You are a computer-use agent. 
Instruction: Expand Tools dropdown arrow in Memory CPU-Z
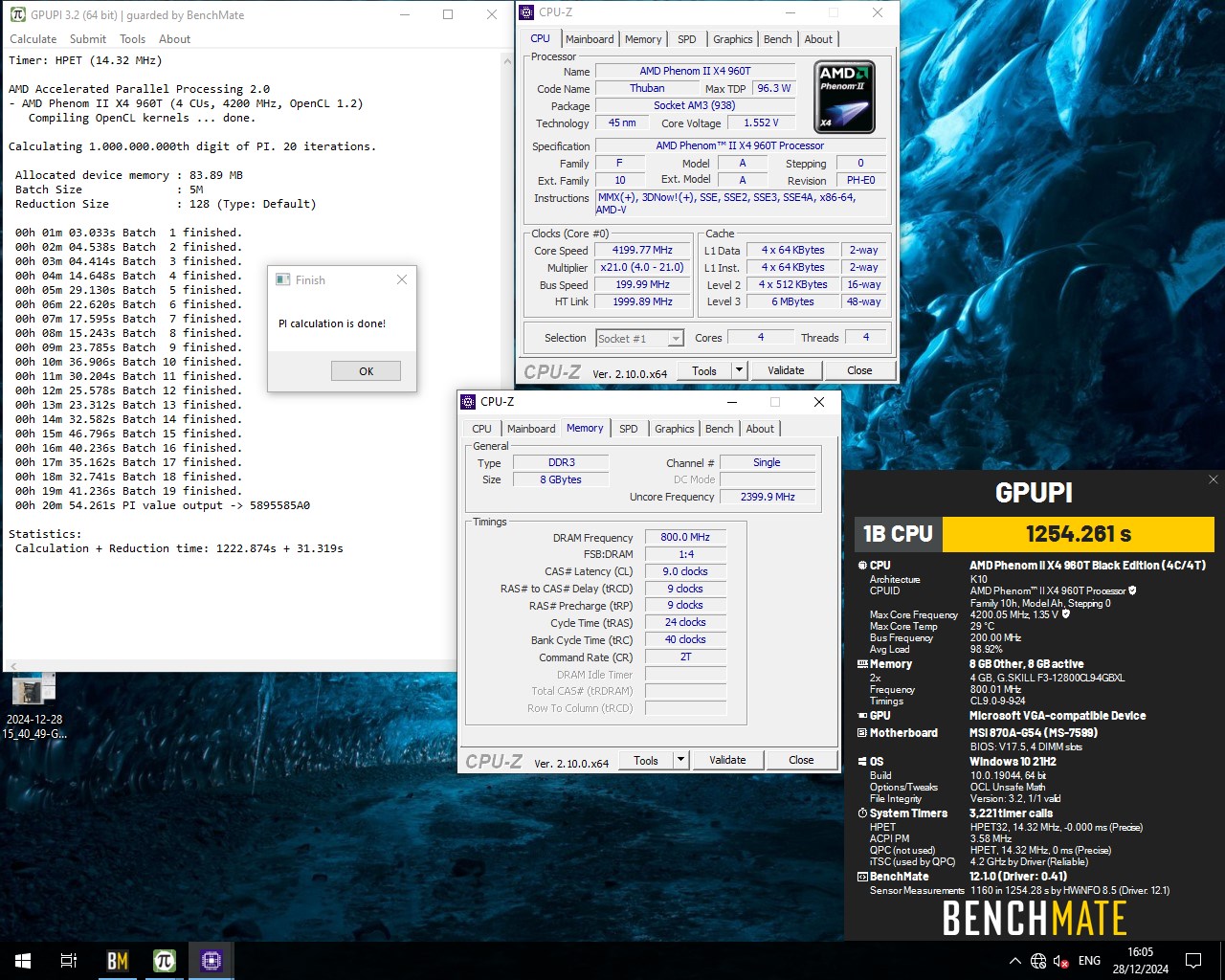click(x=680, y=760)
